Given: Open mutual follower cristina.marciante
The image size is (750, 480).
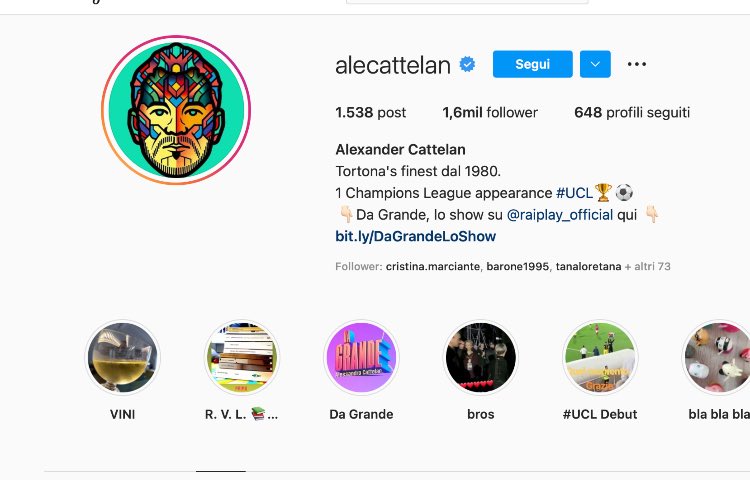Looking at the screenshot, I should [433, 267].
